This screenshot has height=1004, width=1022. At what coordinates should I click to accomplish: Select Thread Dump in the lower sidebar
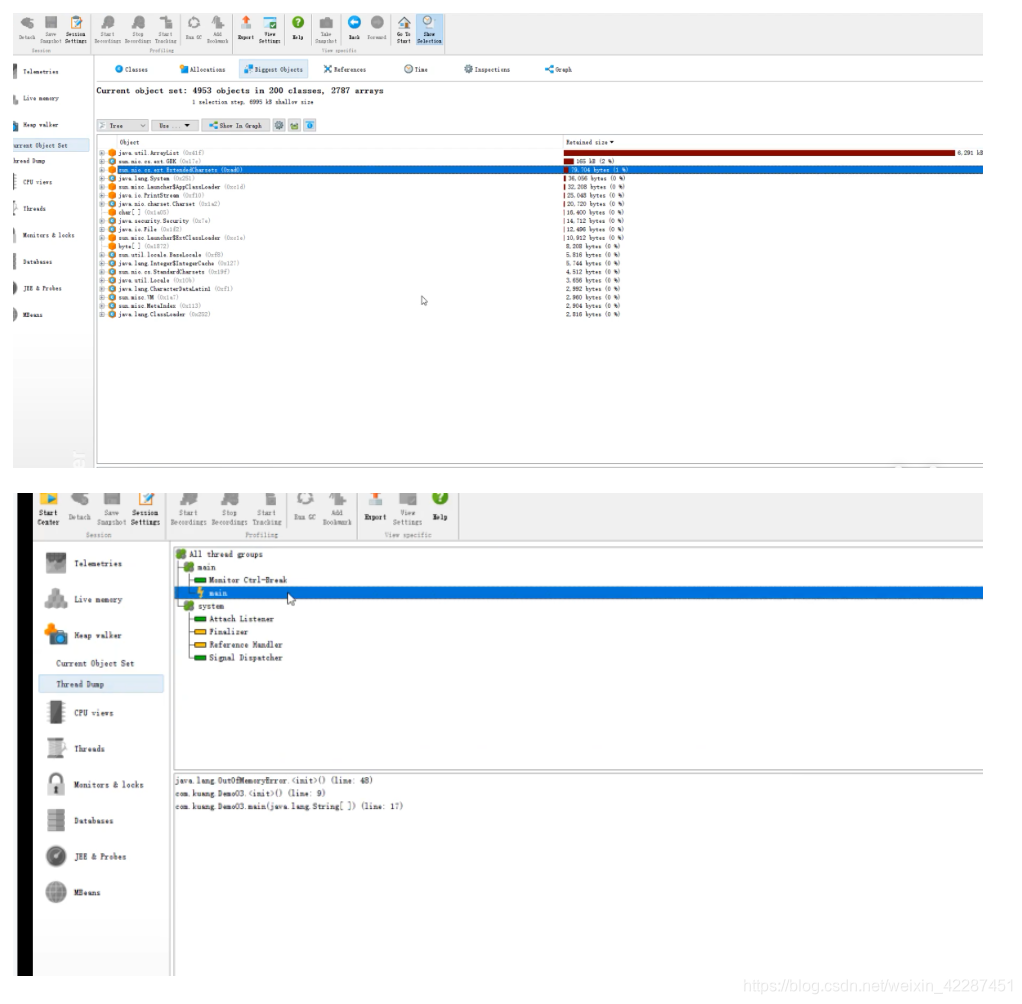point(101,684)
